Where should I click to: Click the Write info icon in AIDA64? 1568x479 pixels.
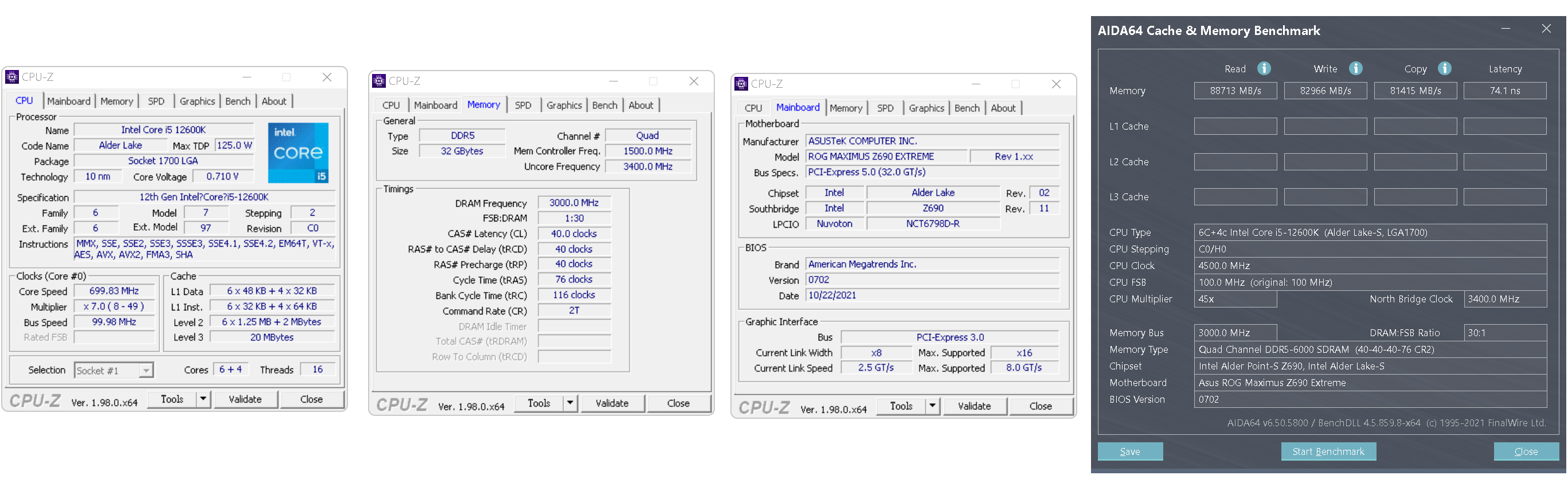1355,68
